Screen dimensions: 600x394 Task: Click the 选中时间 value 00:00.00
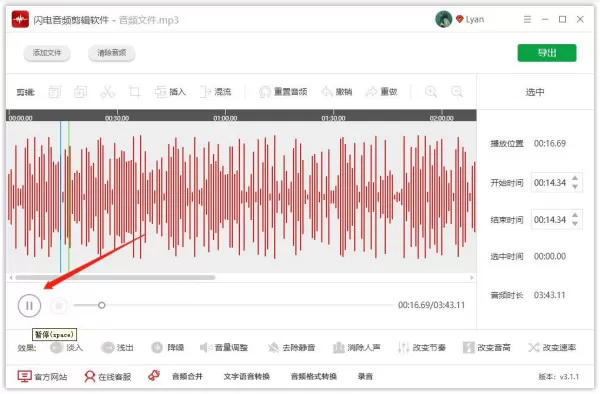click(550, 256)
